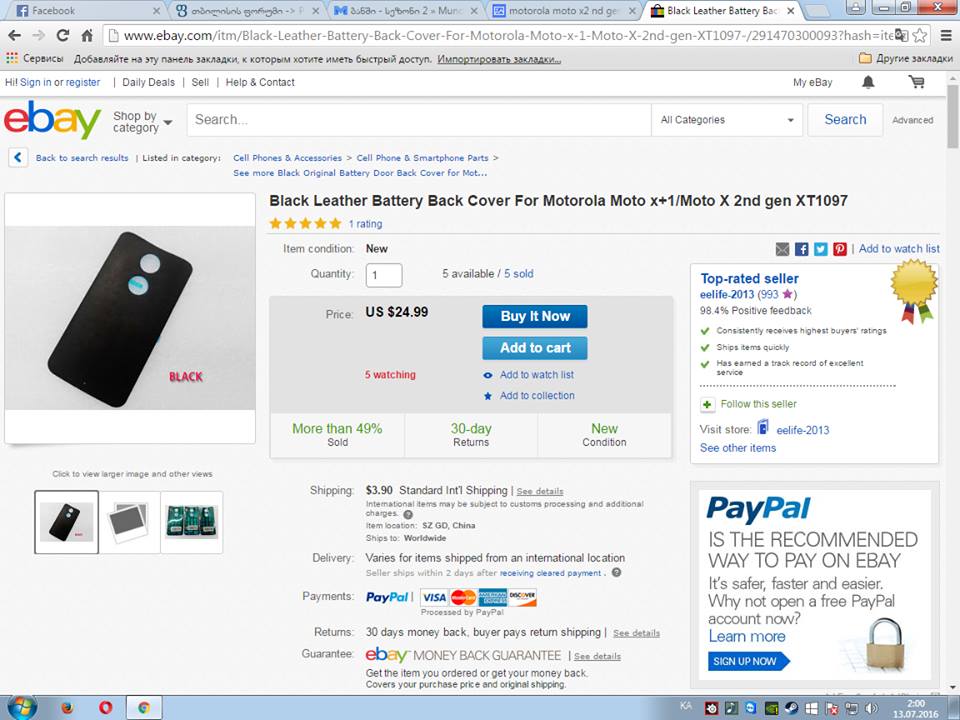Click the help icon beside customs charges

(x=408, y=514)
